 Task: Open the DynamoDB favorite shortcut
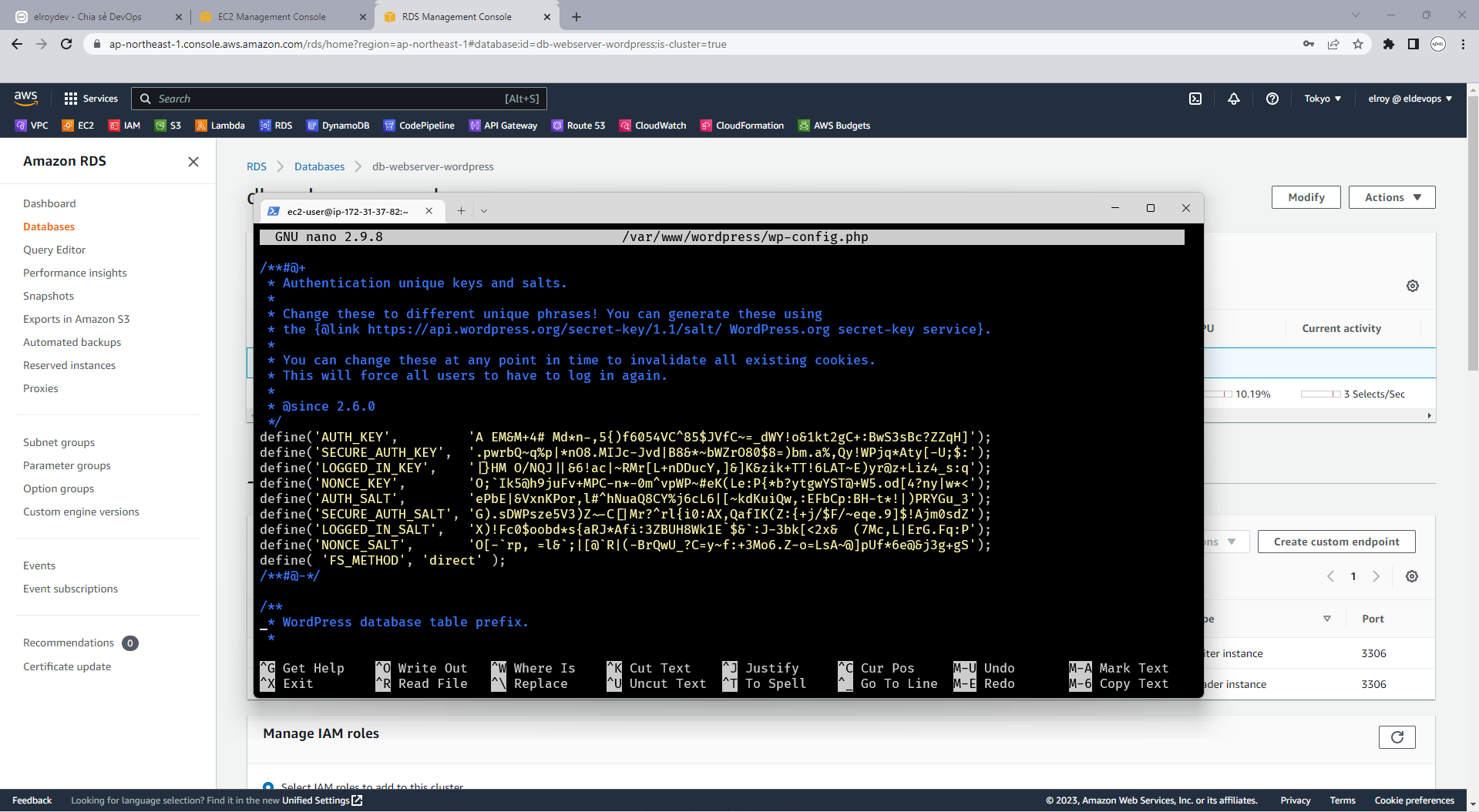(338, 126)
